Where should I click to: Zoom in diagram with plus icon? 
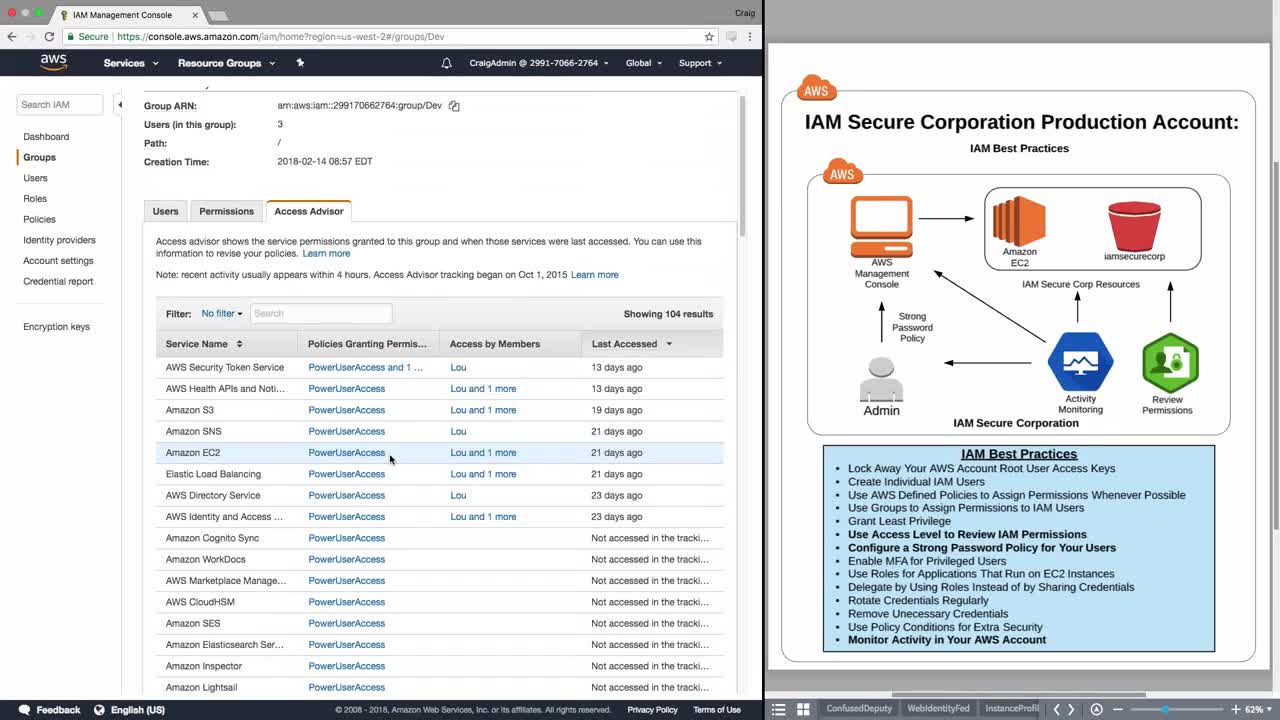[1235, 709]
